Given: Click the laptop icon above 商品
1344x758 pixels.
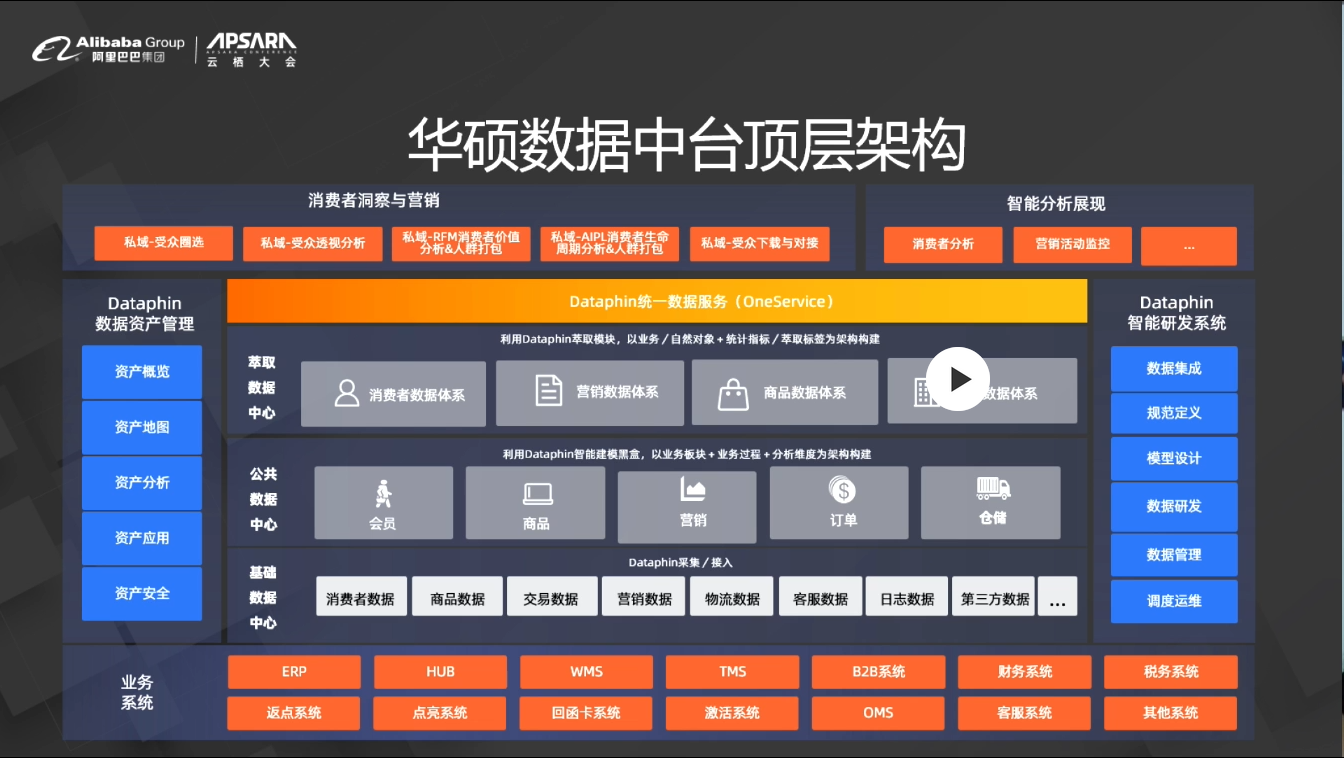Looking at the screenshot, I should 537,494.
